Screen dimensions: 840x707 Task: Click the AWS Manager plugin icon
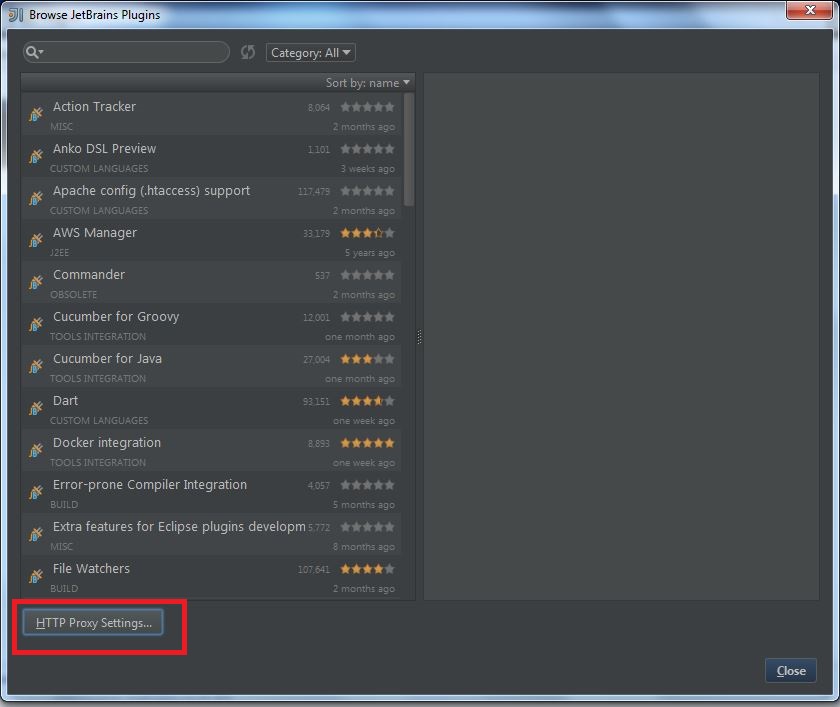(x=36, y=239)
